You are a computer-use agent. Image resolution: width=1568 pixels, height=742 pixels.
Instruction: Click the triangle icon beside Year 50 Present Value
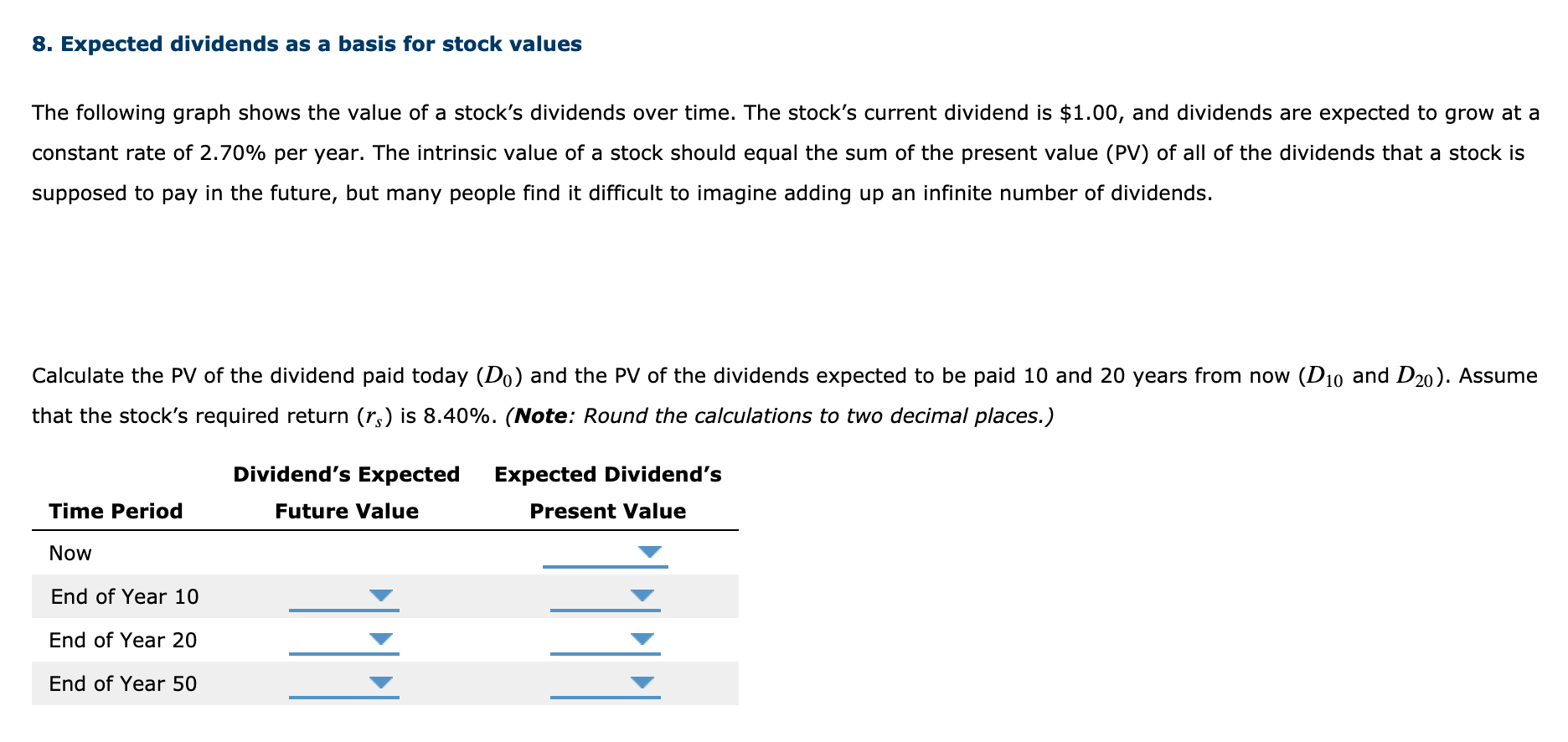pos(642,683)
